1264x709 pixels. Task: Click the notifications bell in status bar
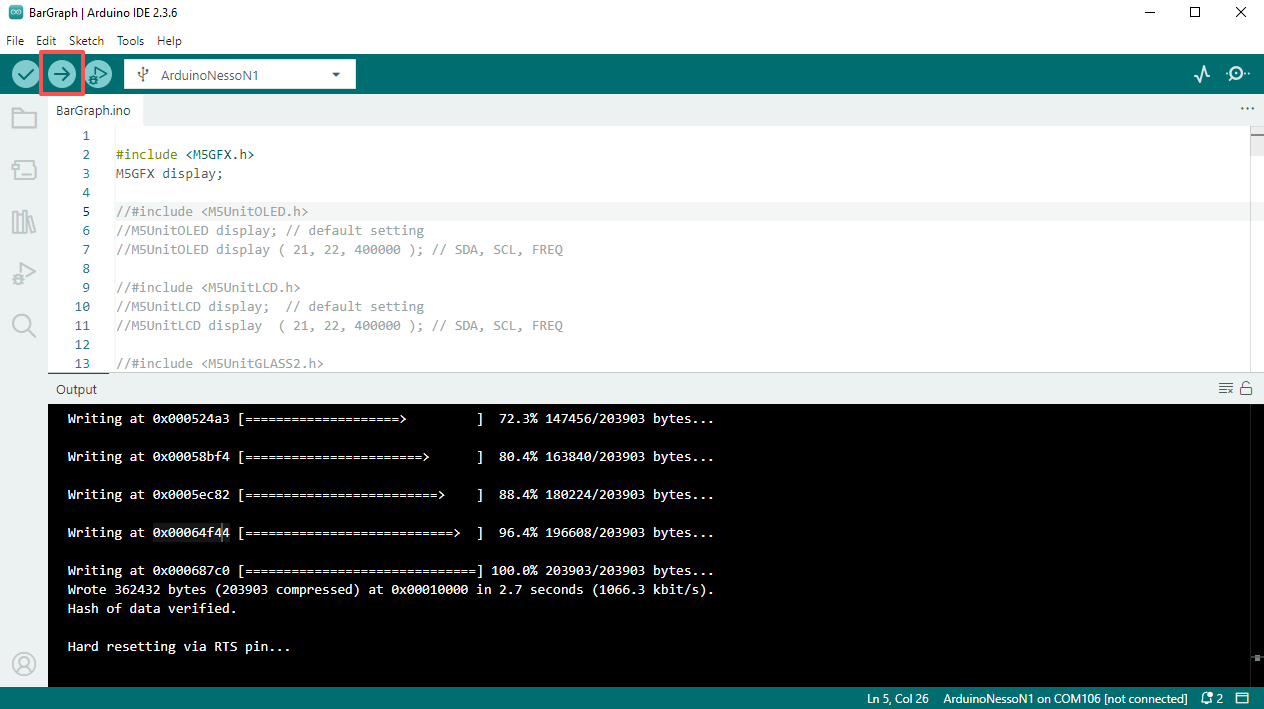coord(1212,698)
